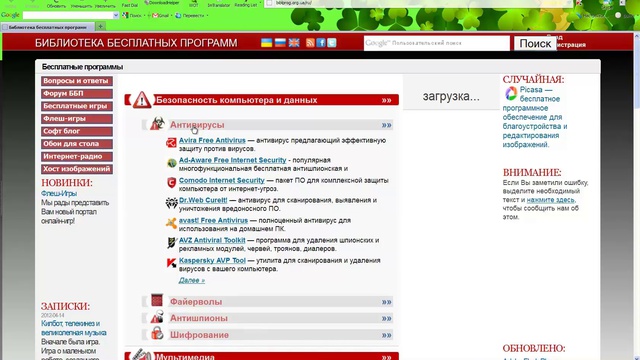Click the Avira Free Antivirus icon
The image size is (640, 360).
171,142
